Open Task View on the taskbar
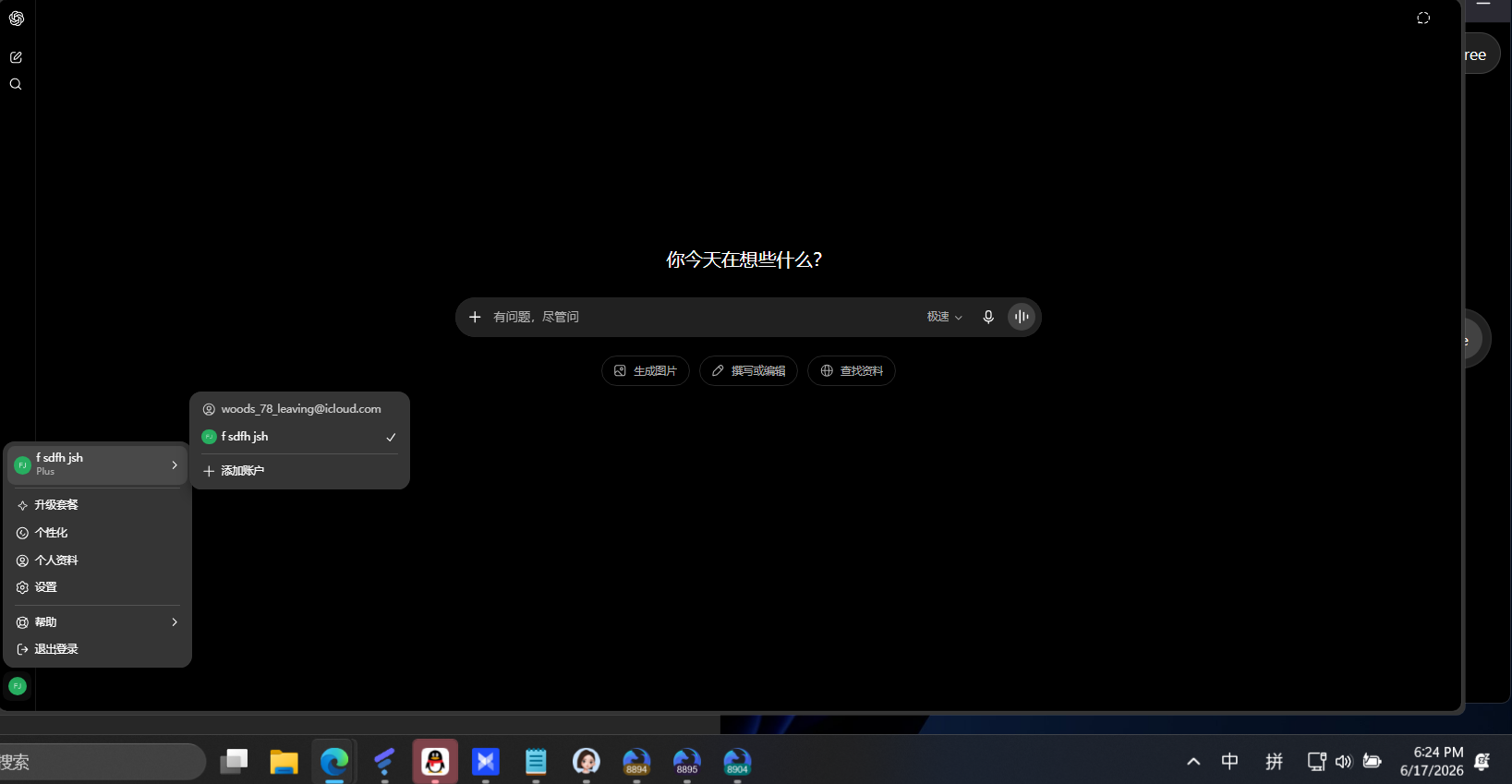 tap(234, 762)
